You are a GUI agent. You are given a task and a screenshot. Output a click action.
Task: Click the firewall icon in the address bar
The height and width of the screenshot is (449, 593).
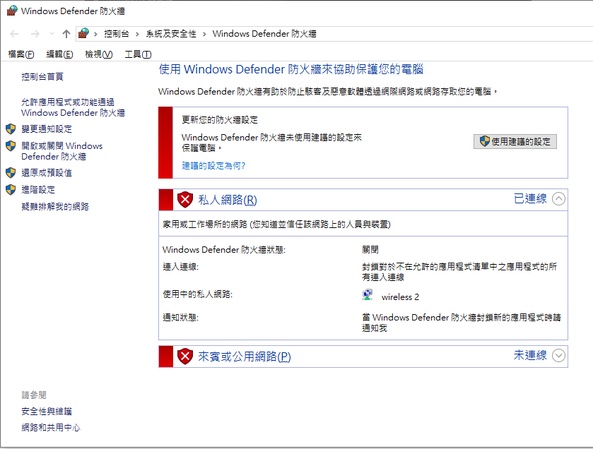pyautogui.click(x=83, y=34)
